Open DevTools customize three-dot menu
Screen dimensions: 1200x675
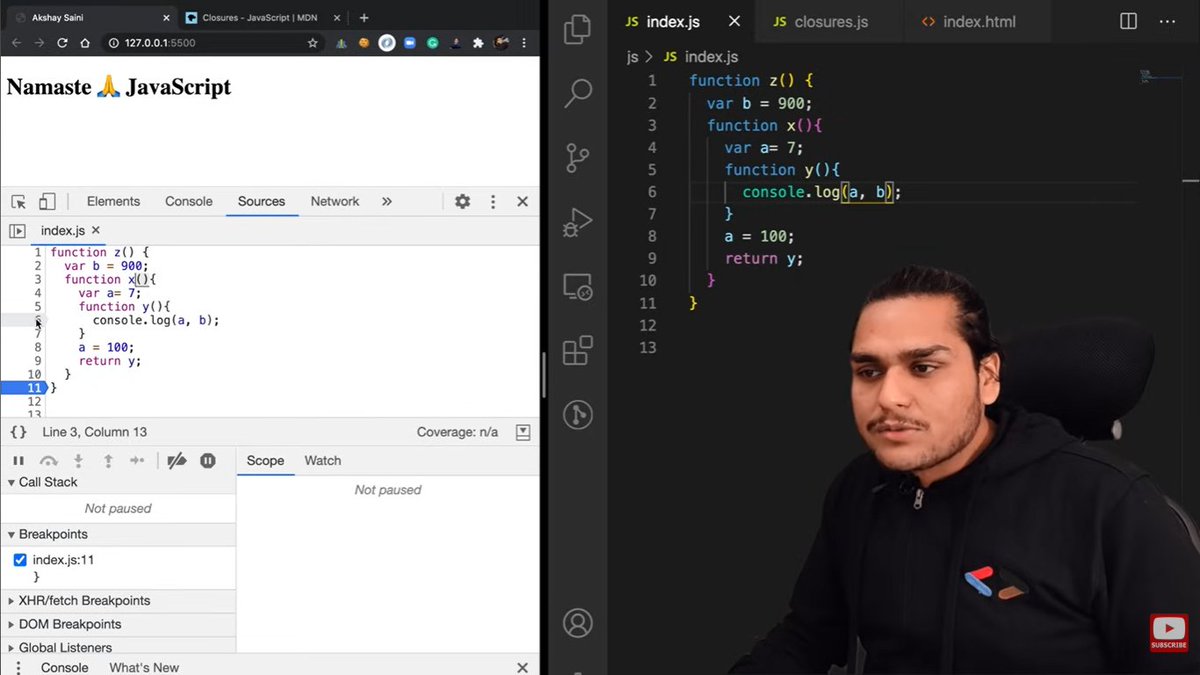point(493,201)
